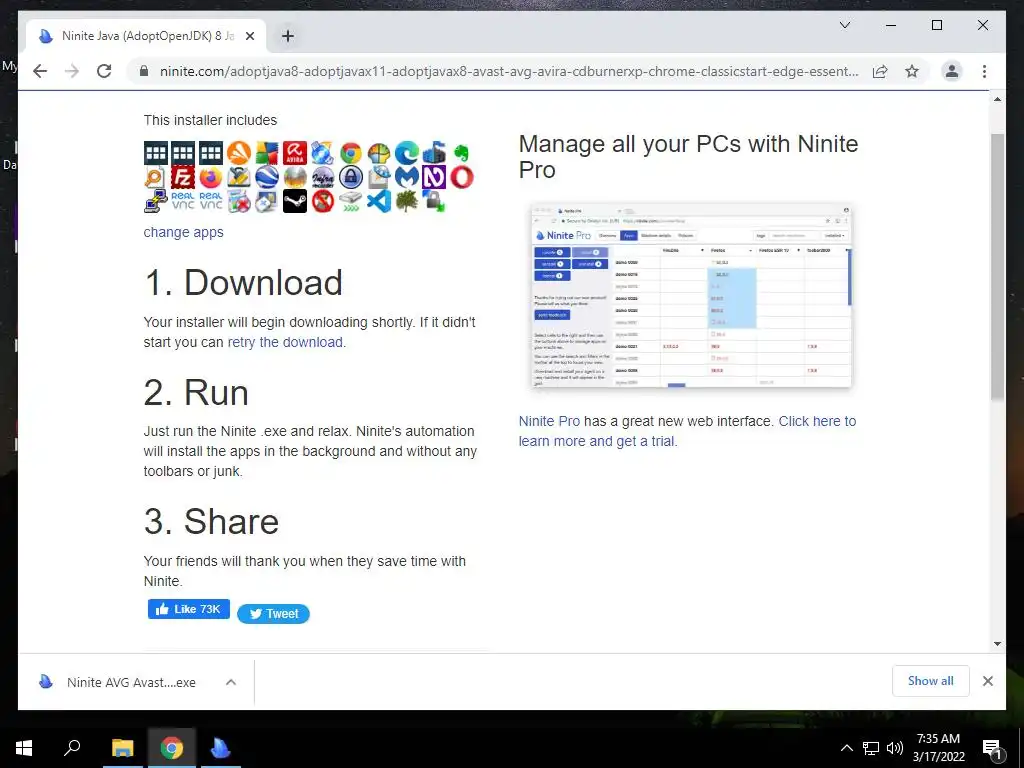Select the Google Earth globe icon
Viewport: 1024px width, 768px height.
tap(266, 177)
